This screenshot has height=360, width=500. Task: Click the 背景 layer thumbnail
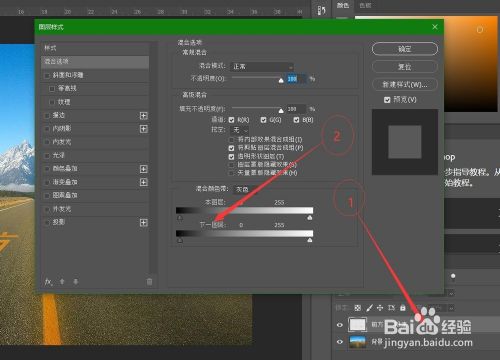(x=358, y=342)
